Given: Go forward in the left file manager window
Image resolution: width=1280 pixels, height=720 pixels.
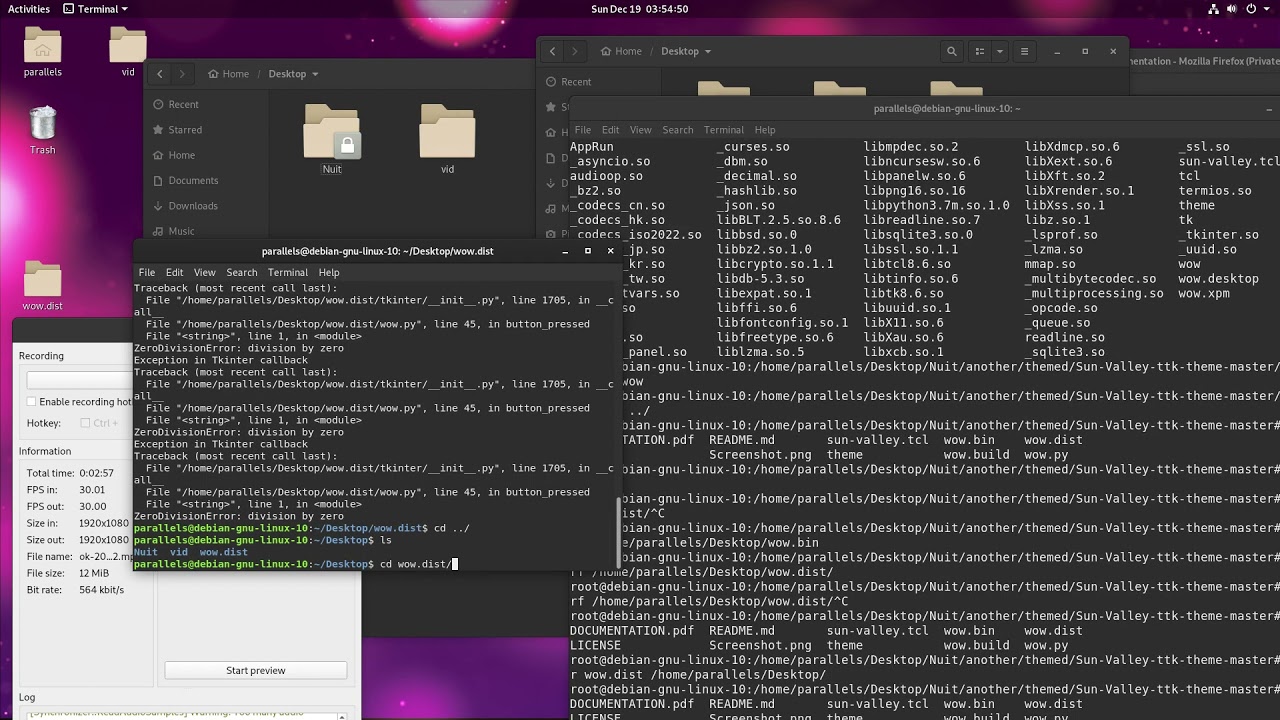Looking at the screenshot, I should [x=182, y=74].
